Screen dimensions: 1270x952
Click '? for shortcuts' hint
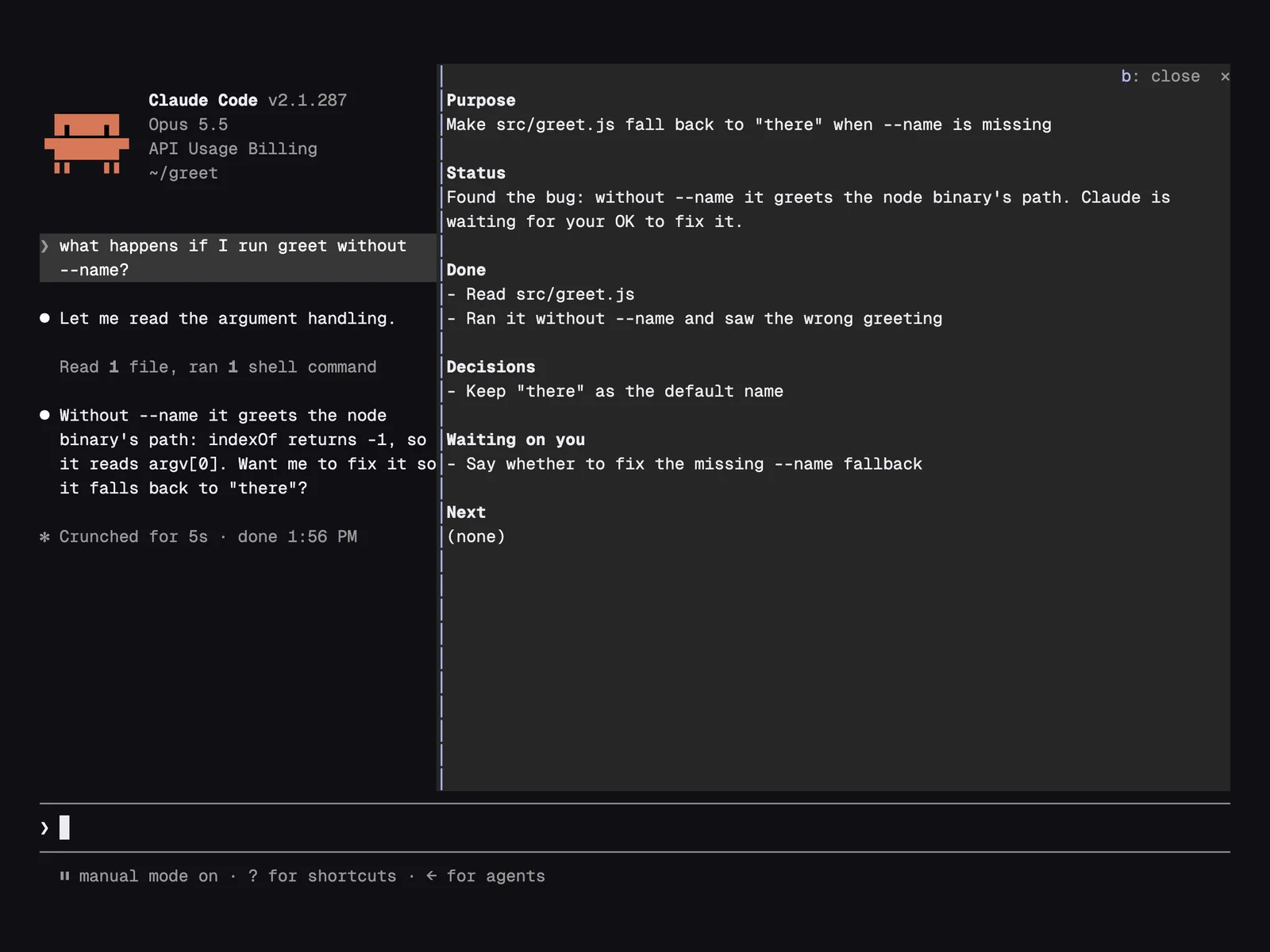321,876
